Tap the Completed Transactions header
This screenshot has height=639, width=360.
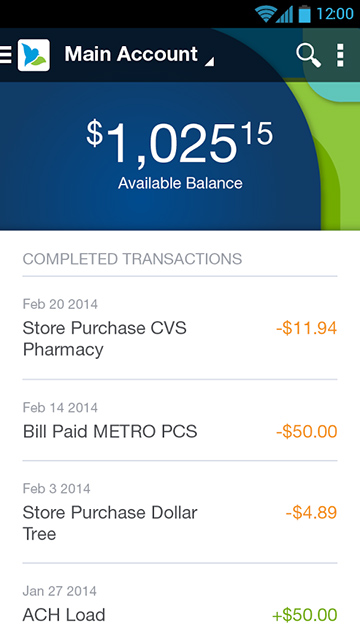click(x=132, y=259)
